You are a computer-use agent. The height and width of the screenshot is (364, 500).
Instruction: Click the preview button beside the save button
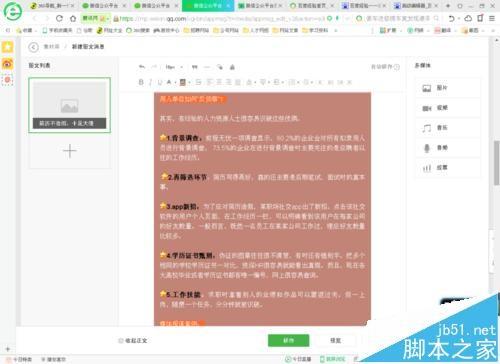point(335,340)
